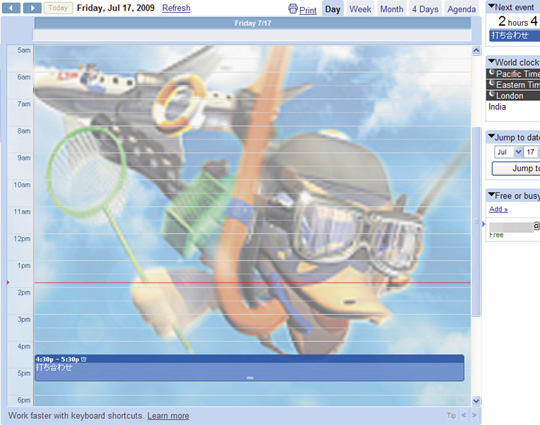Click scroll down arrow of calendar
Viewport: 540px width, 425px height.
pyautogui.click(x=476, y=401)
